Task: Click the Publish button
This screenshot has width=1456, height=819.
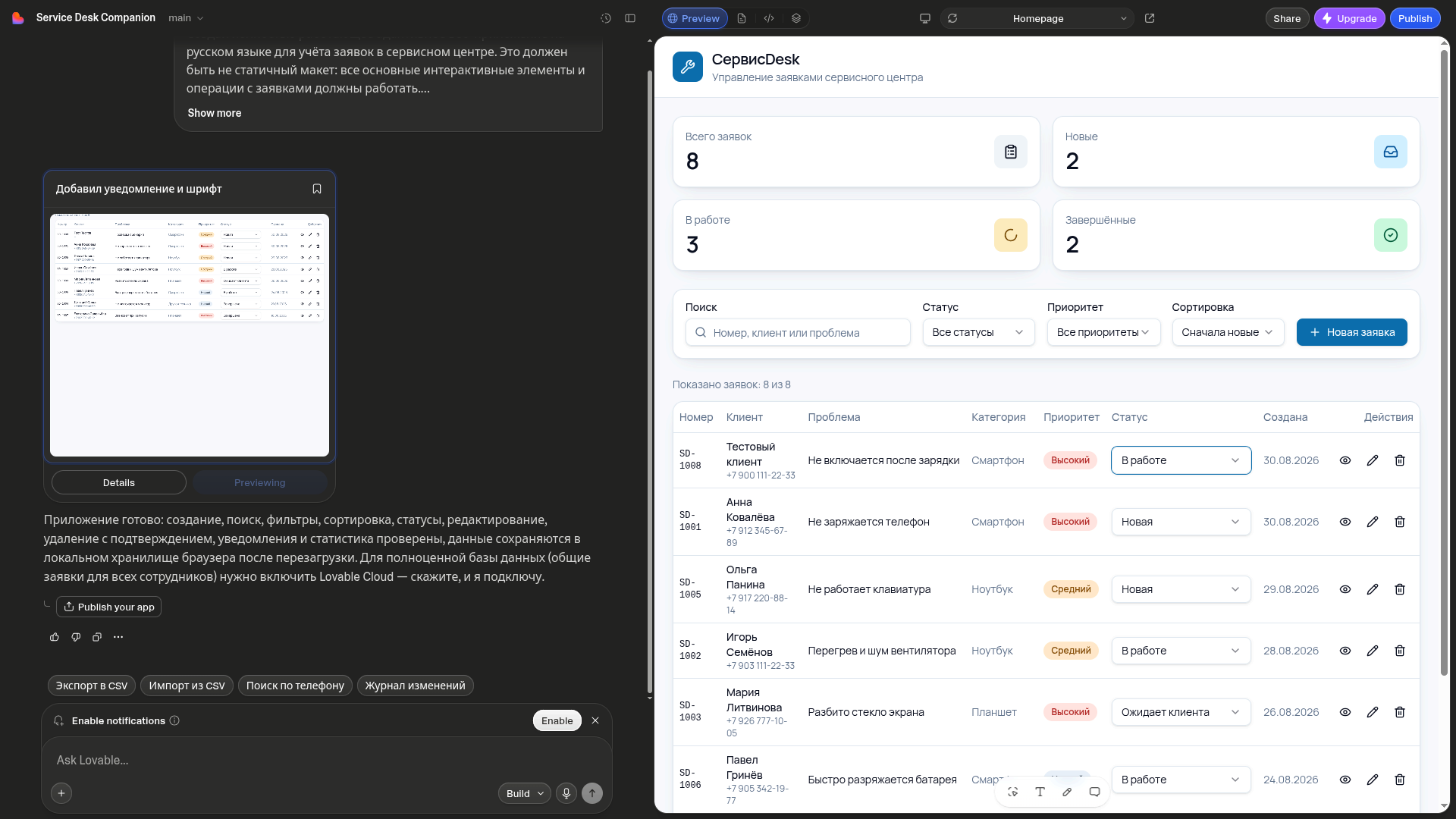Action: pyautogui.click(x=1415, y=18)
